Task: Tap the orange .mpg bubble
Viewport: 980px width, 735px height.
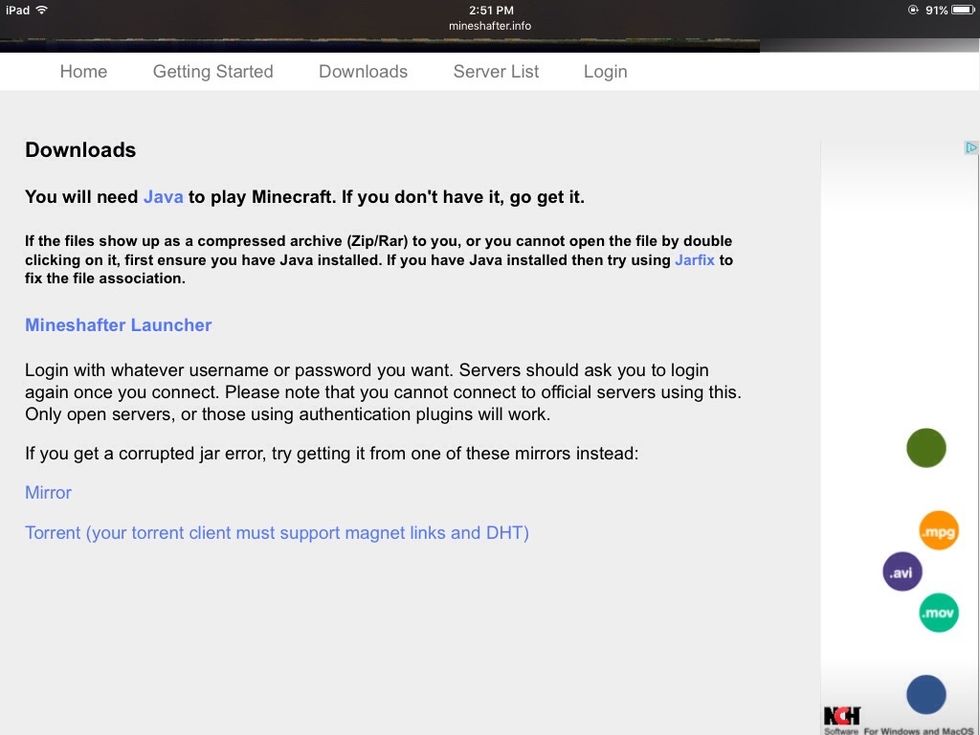Action: [938, 531]
